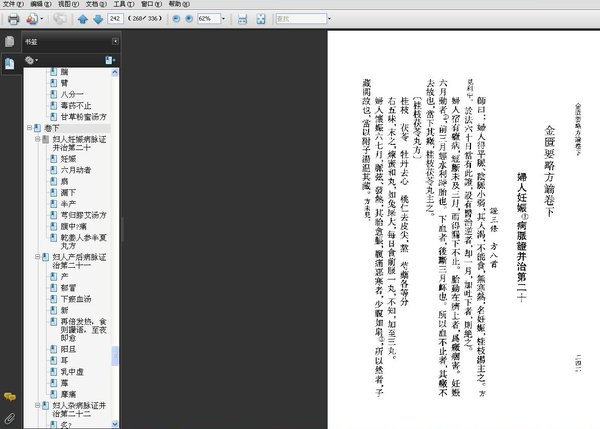Click the bookmark icon next to 郁冒

pyautogui.click(x=54, y=288)
